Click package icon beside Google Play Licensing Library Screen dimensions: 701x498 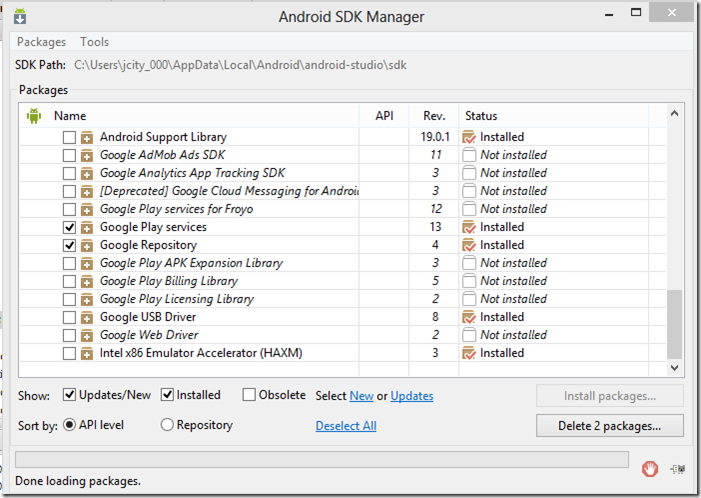point(87,299)
